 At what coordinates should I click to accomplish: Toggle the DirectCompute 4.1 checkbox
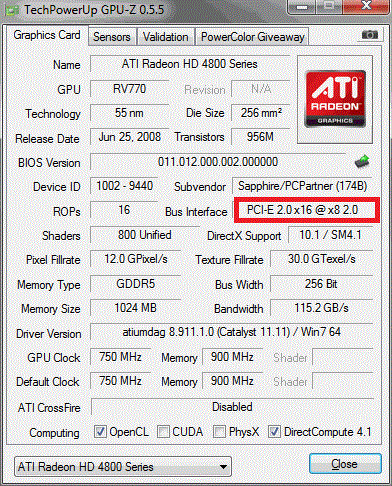click(274, 432)
